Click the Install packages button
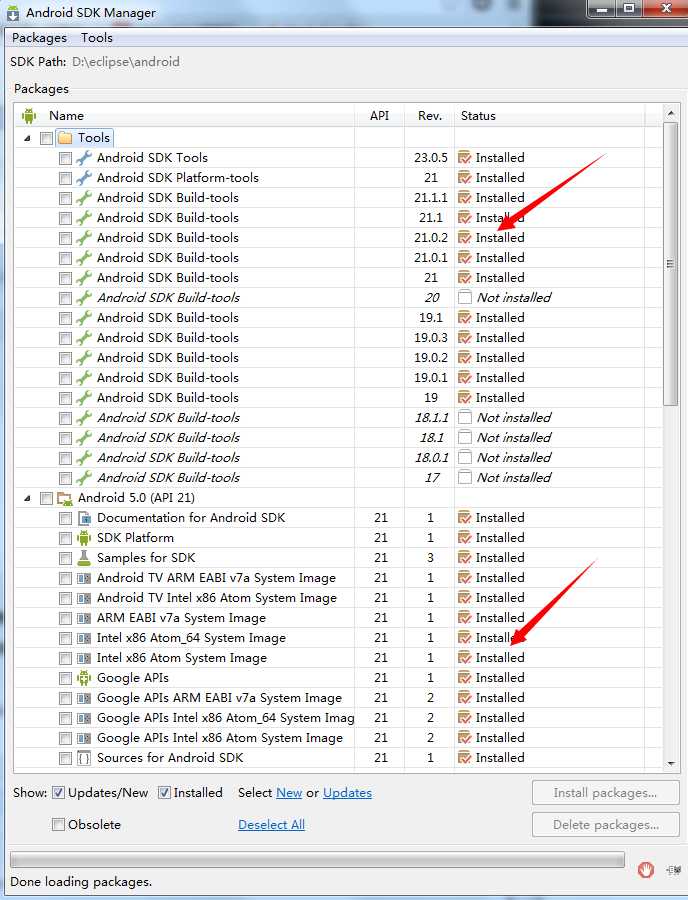 [x=605, y=793]
